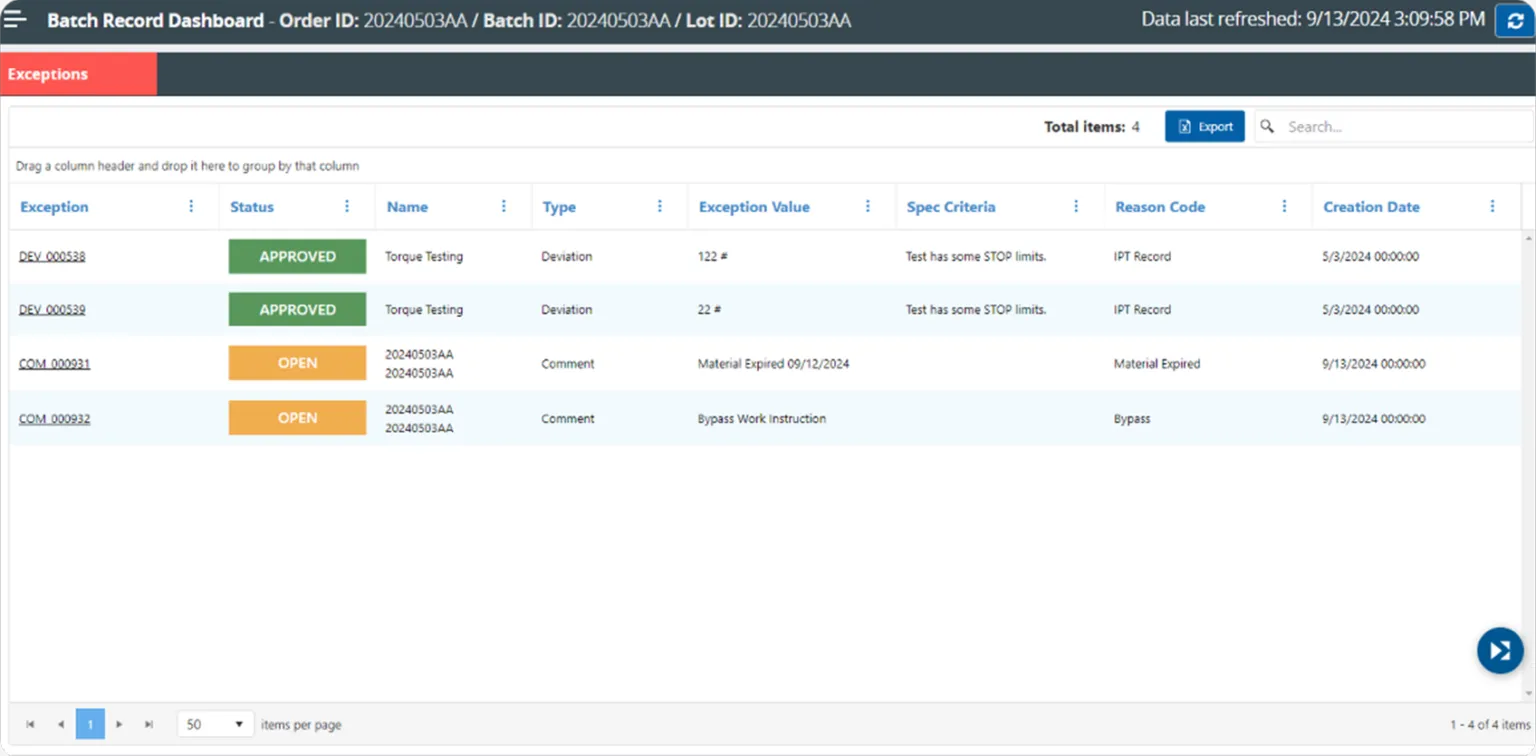Sort by the Creation Date column header

[1371, 207]
